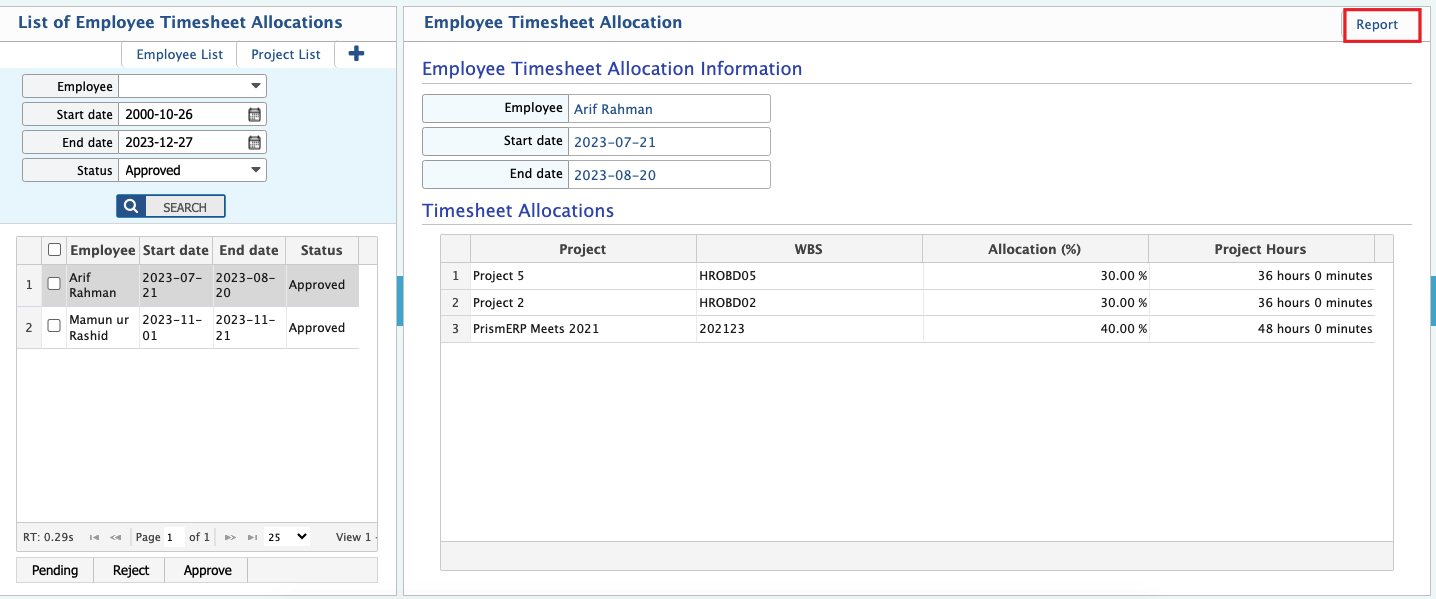This screenshot has height=599, width=1436.
Task: Click the plus icon to add new allocation
Action: (356, 54)
